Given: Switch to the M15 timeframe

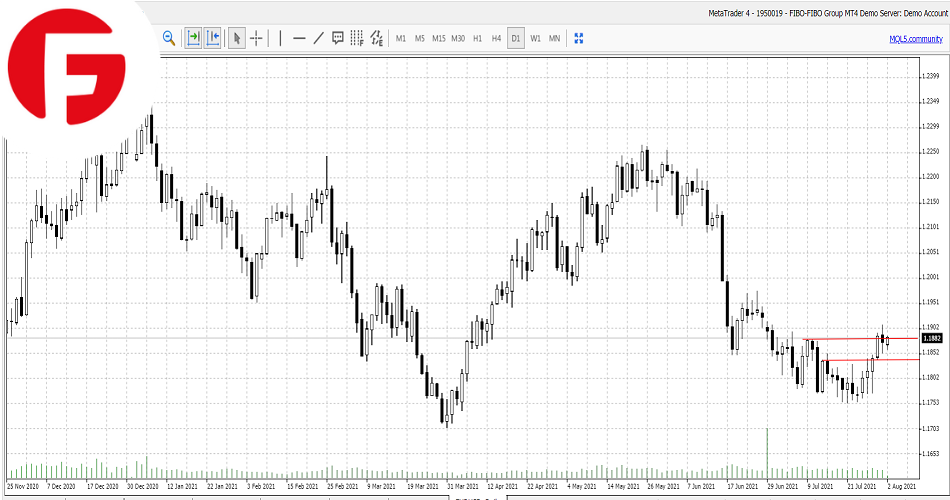Looking at the screenshot, I should 439,38.
